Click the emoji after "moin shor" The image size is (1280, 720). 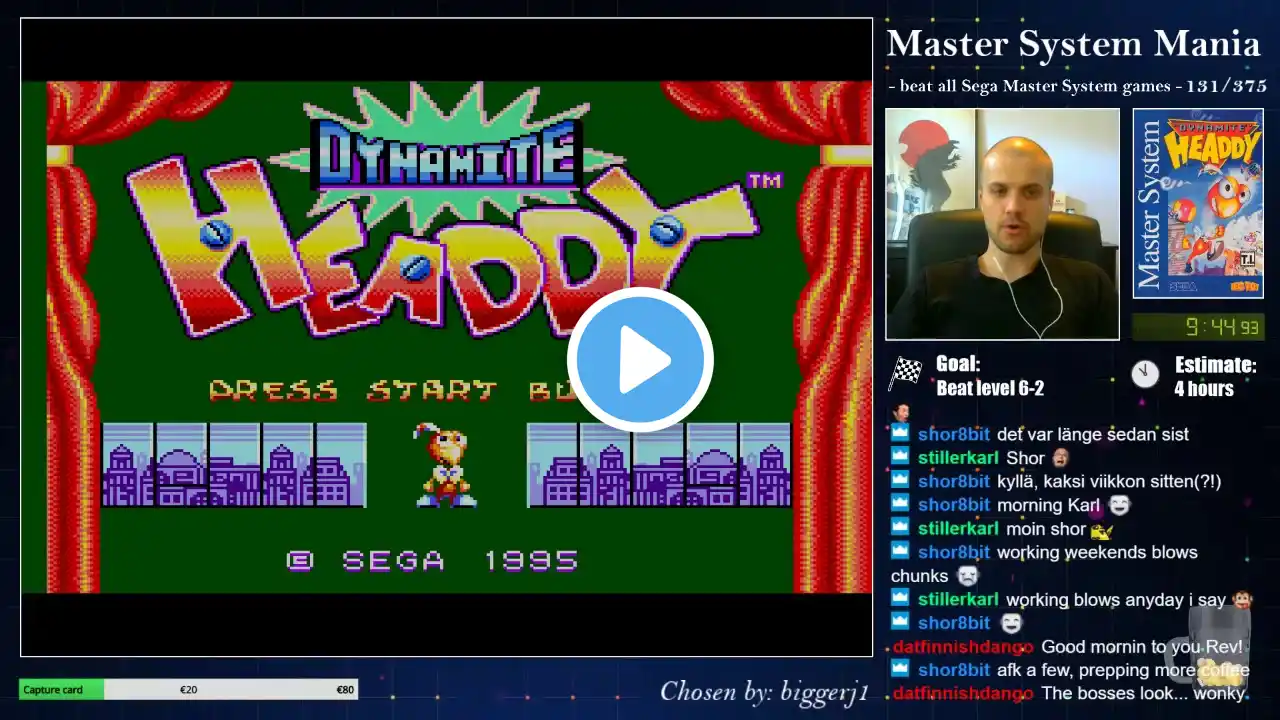click(x=1101, y=529)
